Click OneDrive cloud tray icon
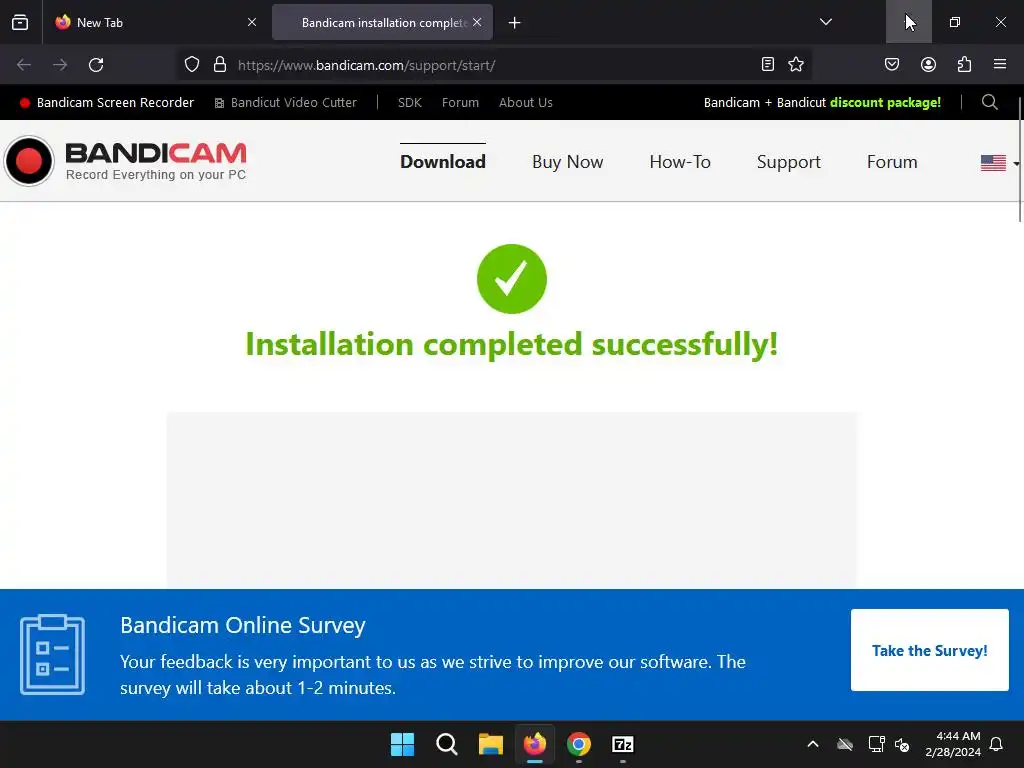This screenshot has width=1024, height=768. coord(845,744)
